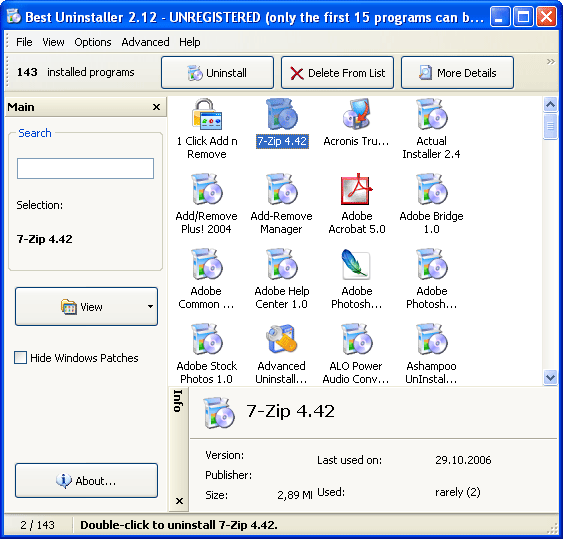Click the 143 installed programs label
Viewport: 563px width, 539px height.
tap(75, 72)
